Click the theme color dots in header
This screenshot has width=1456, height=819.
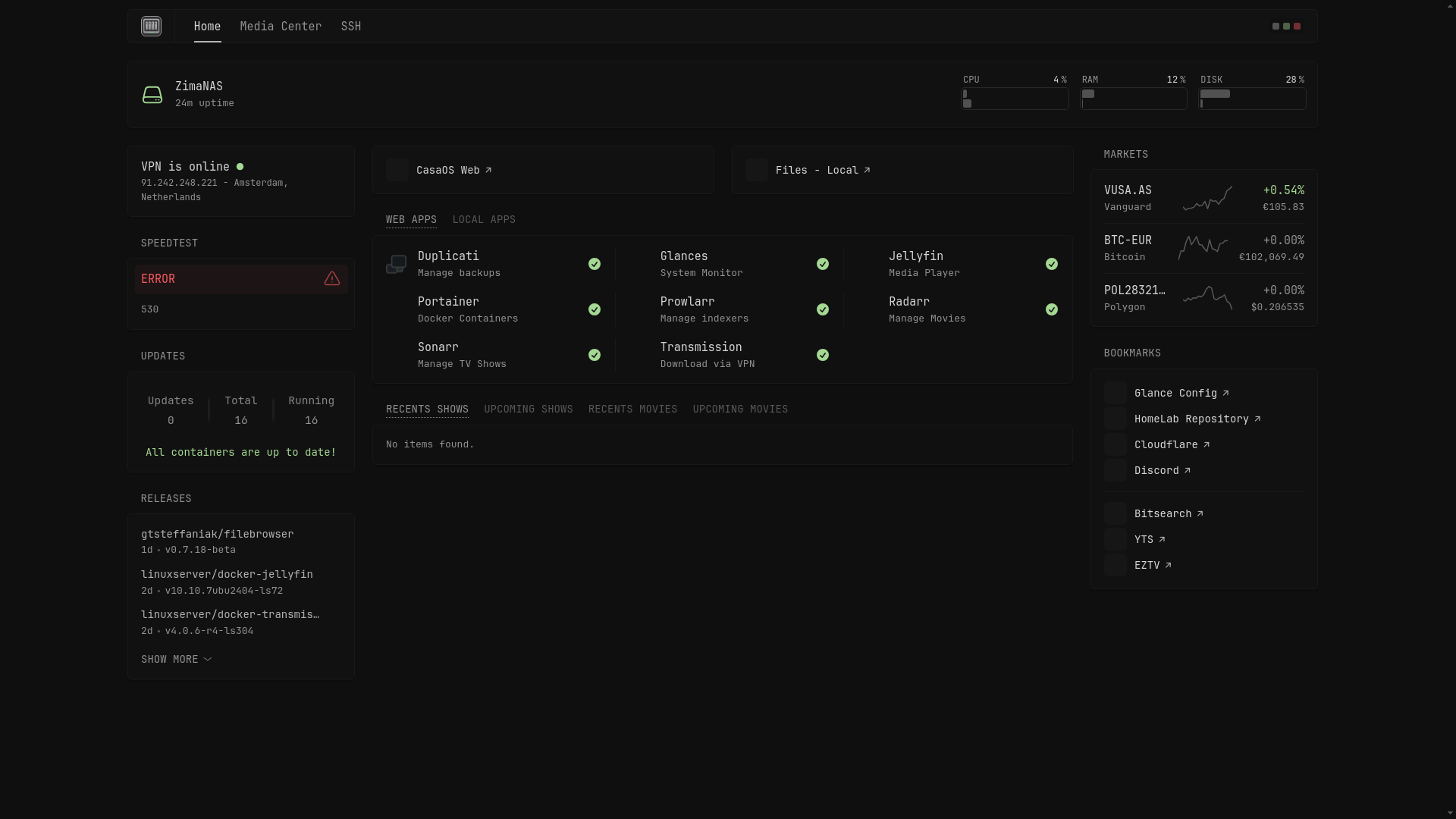tap(1286, 27)
